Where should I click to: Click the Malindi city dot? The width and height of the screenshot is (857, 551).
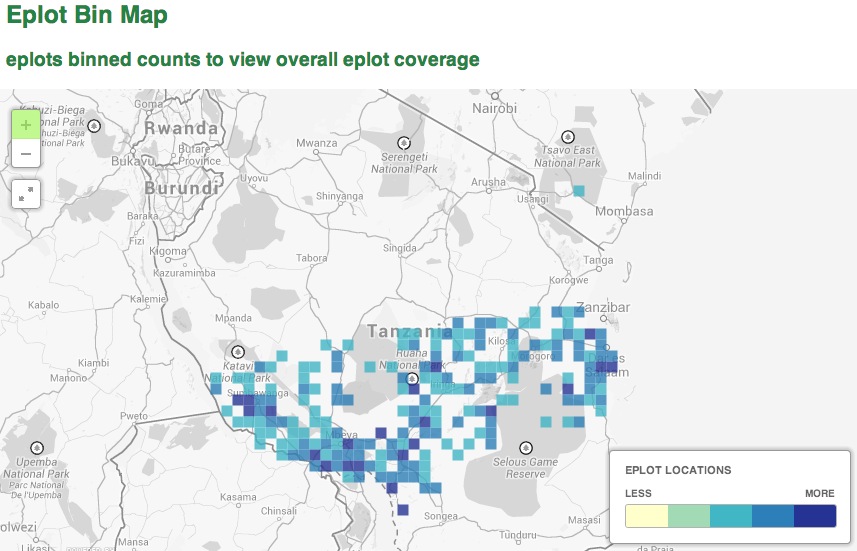(x=645, y=184)
